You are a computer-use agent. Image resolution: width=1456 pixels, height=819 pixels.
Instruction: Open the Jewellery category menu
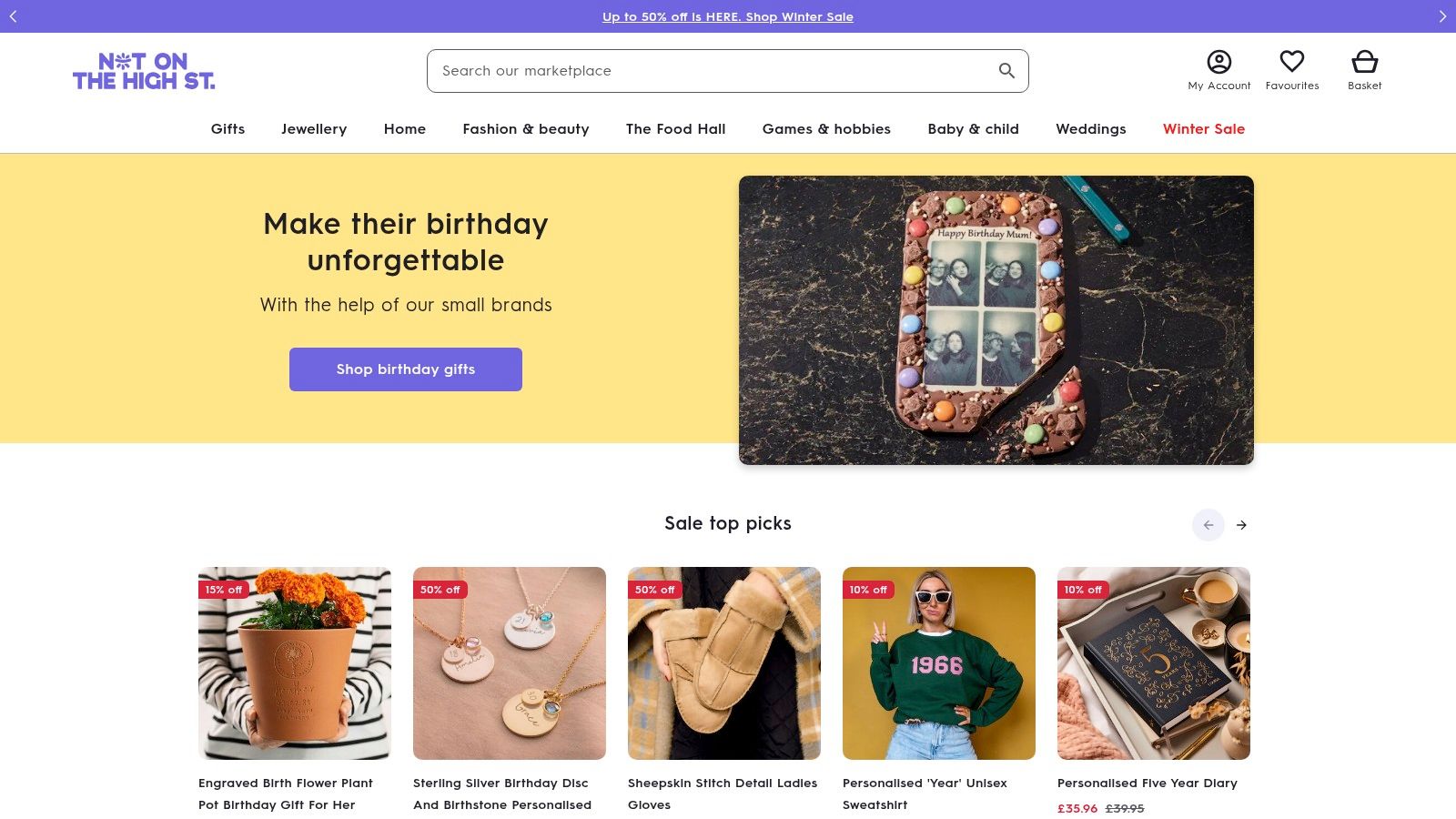click(x=314, y=129)
